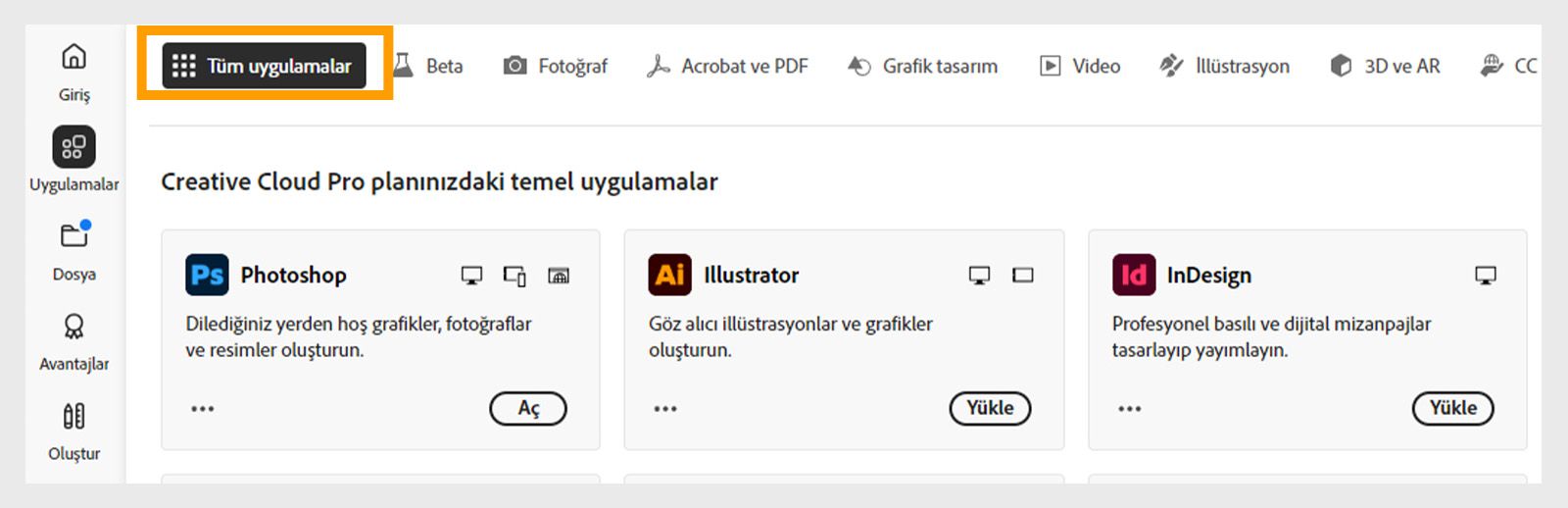Click the desktop platform icon on InDesign card
The width and height of the screenshot is (1568, 508).
click(x=1486, y=276)
